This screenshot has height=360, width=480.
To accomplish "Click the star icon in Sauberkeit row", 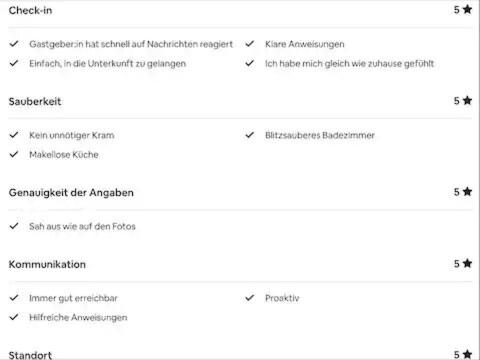I will (x=467, y=100).
